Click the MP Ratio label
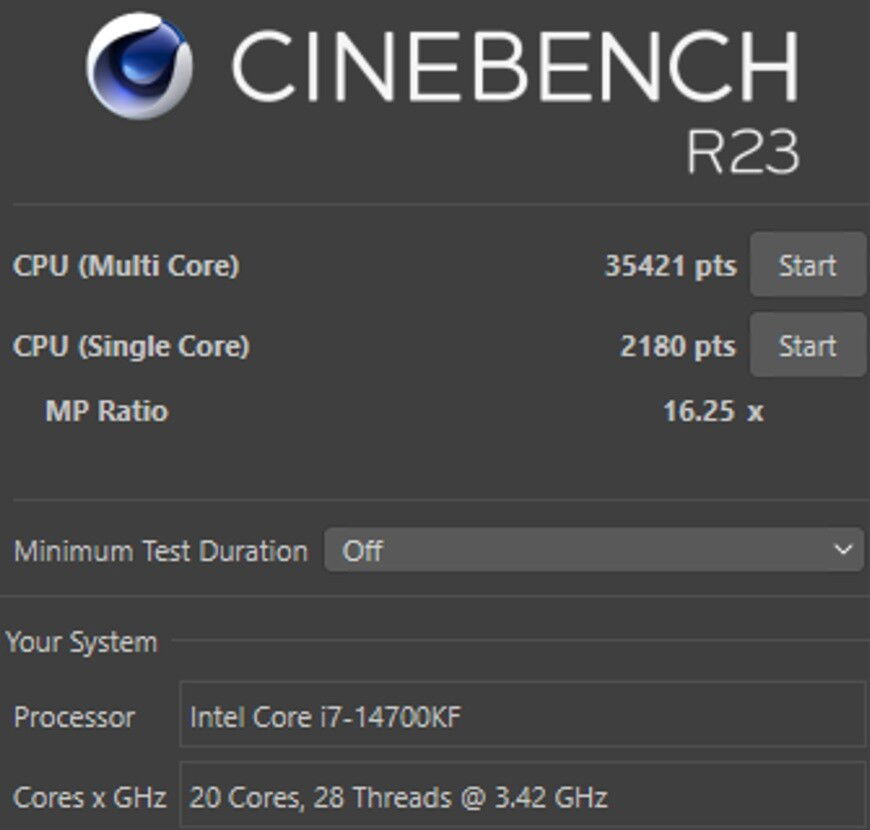870x830 pixels. coord(106,411)
